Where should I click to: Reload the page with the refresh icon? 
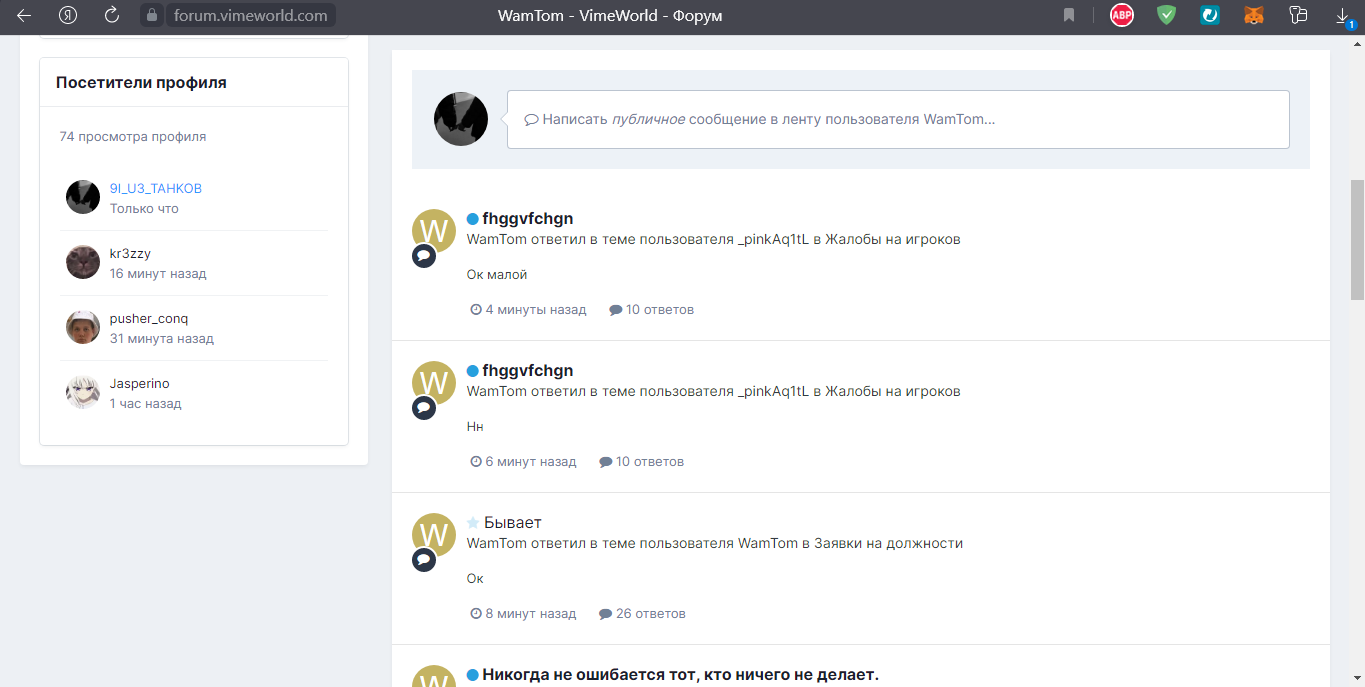[x=112, y=15]
